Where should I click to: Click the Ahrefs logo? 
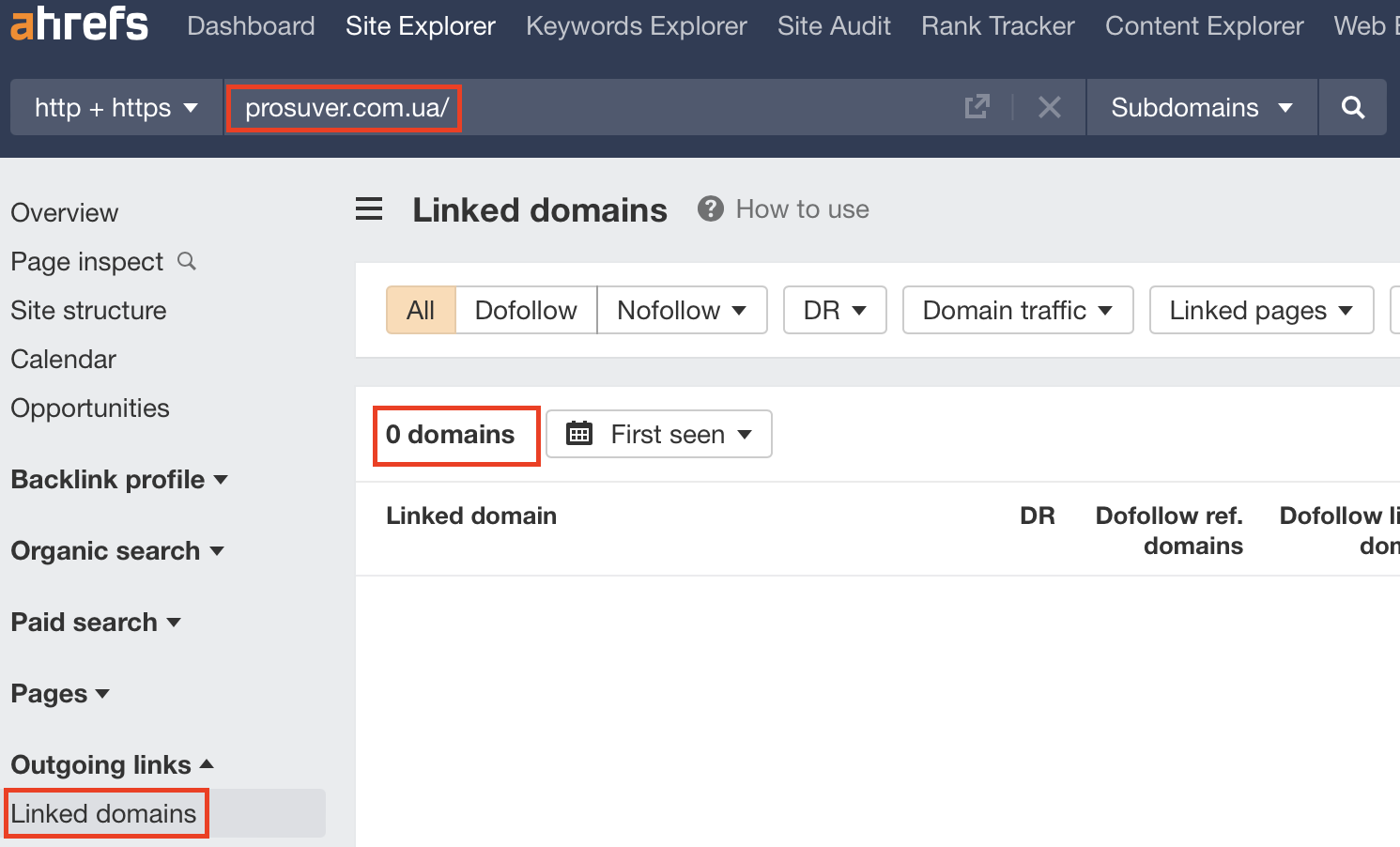point(79,24)
